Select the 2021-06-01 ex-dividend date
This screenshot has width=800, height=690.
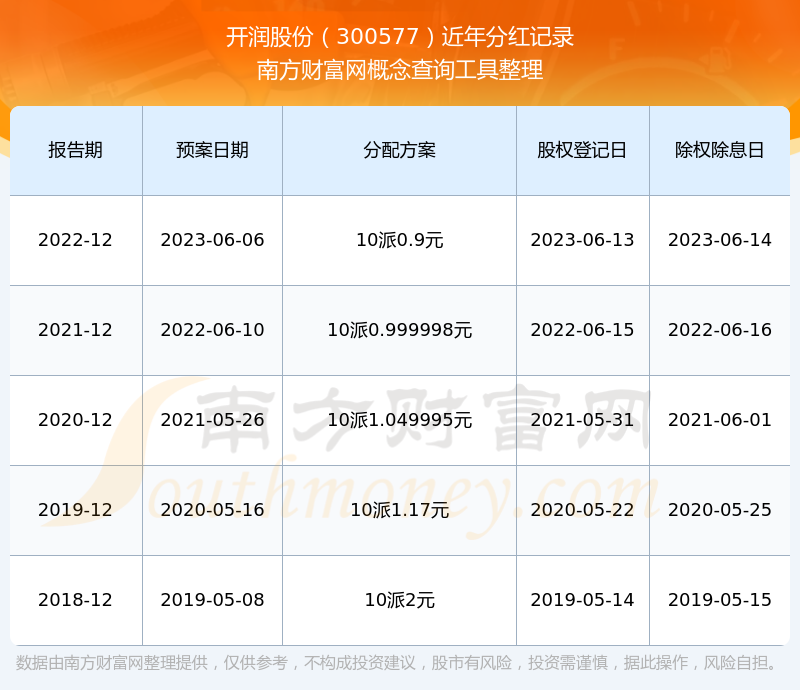pyautogui.click(x=719, y=420)
